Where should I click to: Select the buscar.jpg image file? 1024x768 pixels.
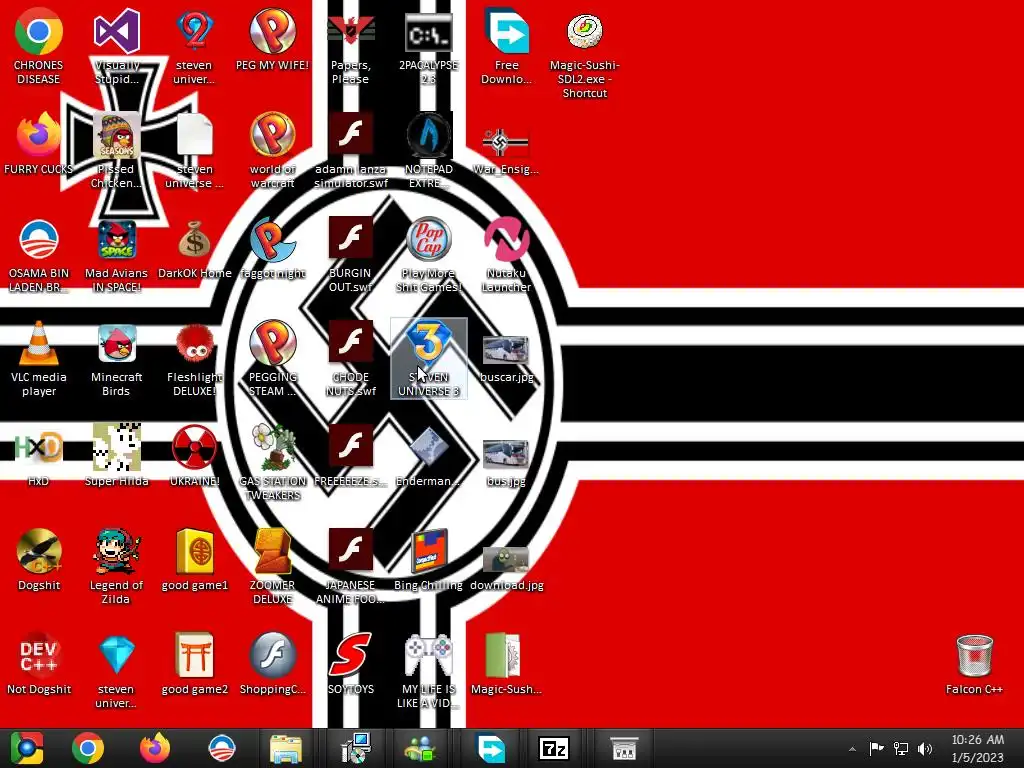(x=506, y=359)
